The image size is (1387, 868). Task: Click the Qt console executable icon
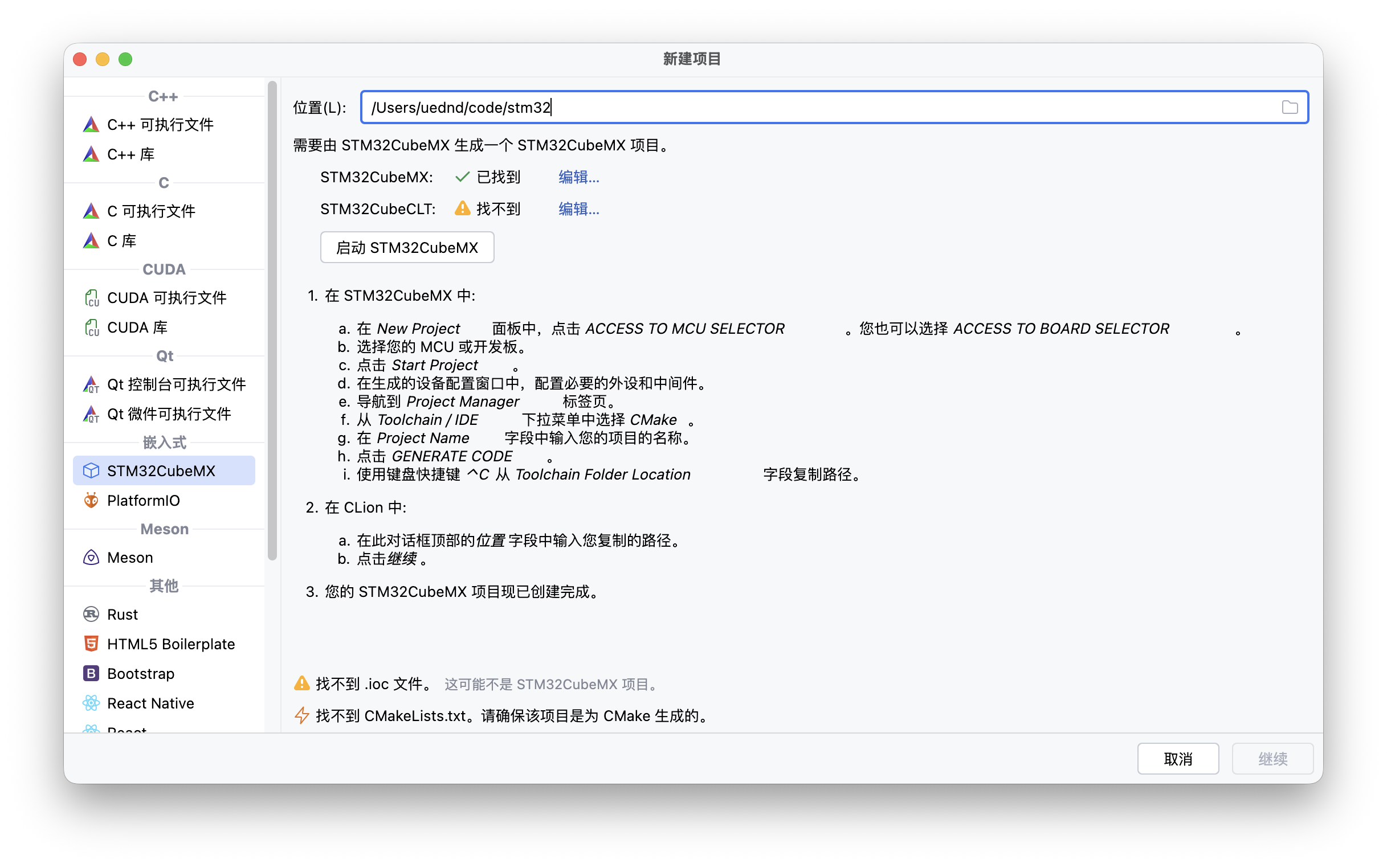91,384
